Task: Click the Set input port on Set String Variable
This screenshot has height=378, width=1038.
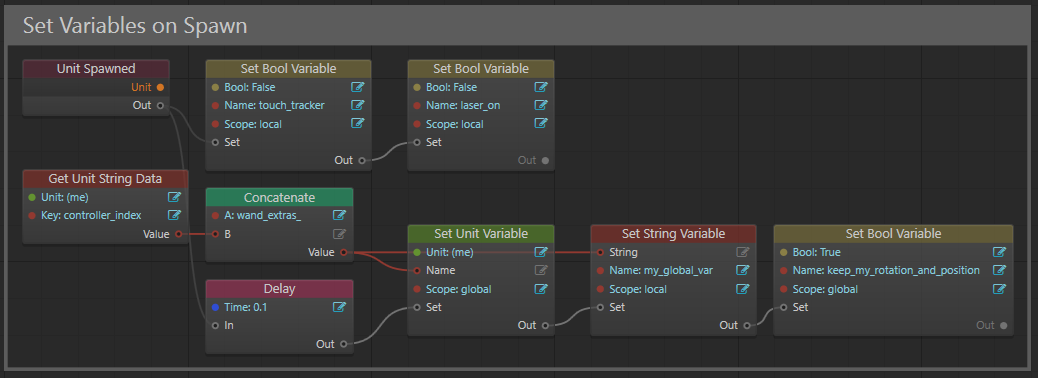Action: pos(600,307)
